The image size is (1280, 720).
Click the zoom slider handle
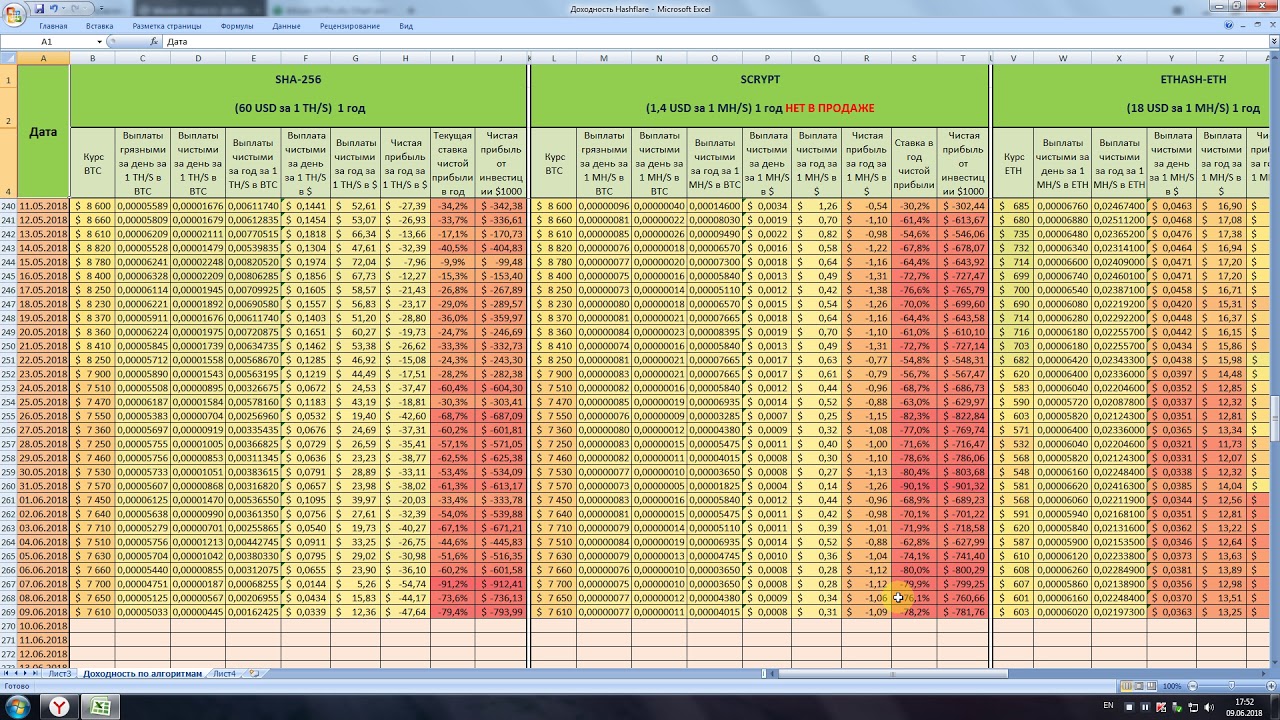pyautogui.click(x=1230, y=686)
